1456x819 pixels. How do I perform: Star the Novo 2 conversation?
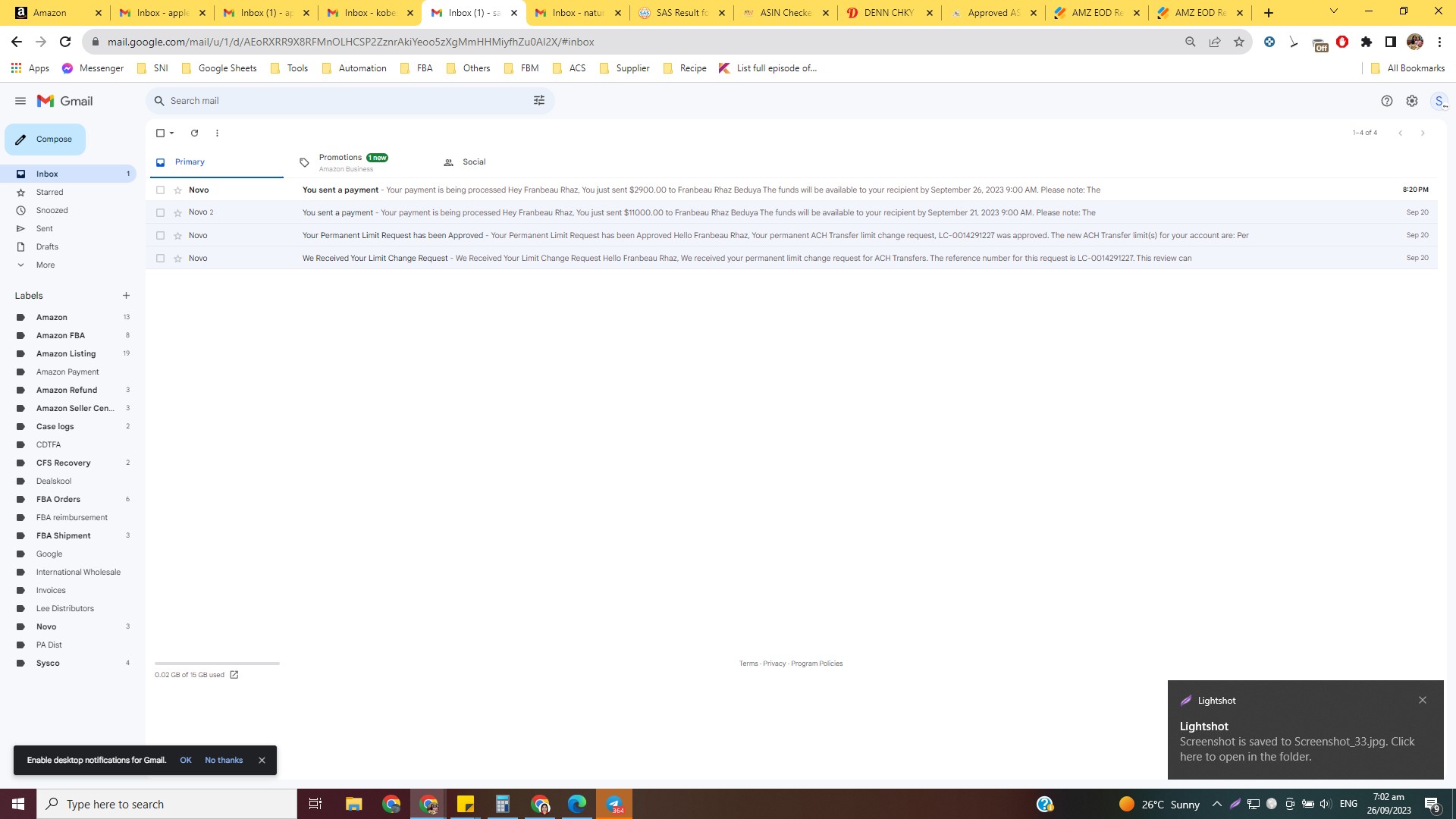[177, 213]
